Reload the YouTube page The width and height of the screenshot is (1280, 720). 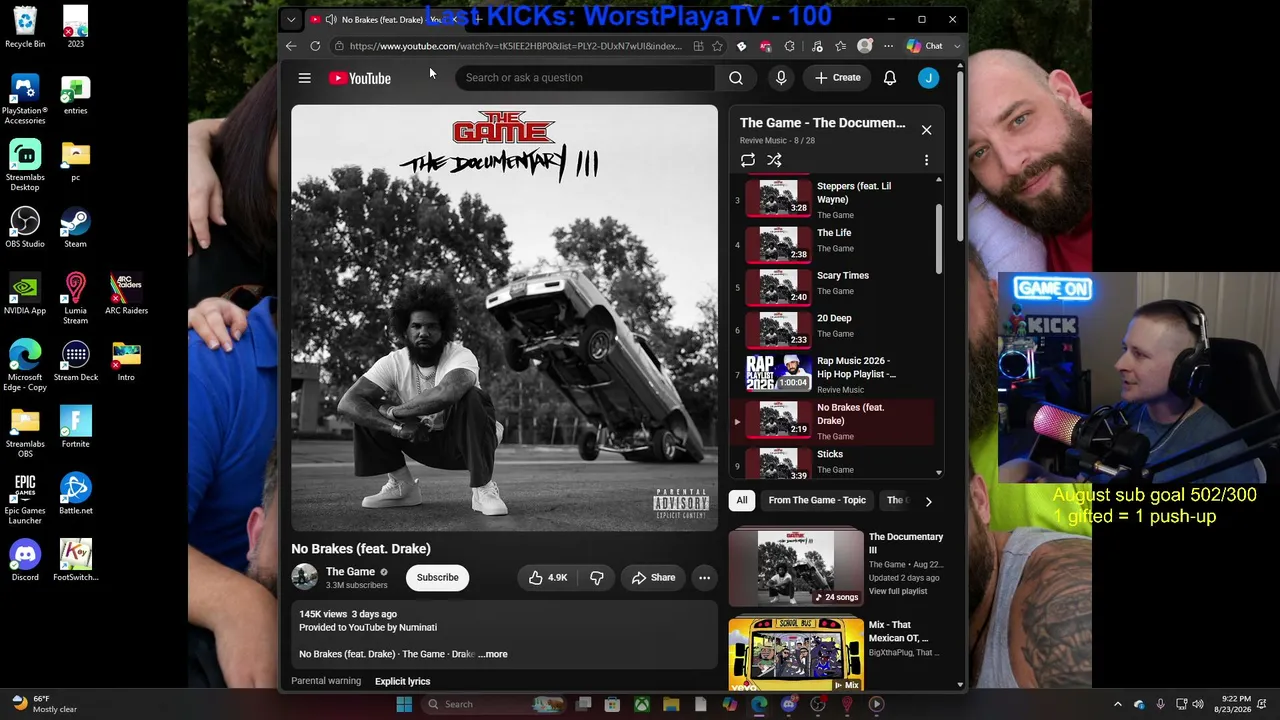click(315, 46)
